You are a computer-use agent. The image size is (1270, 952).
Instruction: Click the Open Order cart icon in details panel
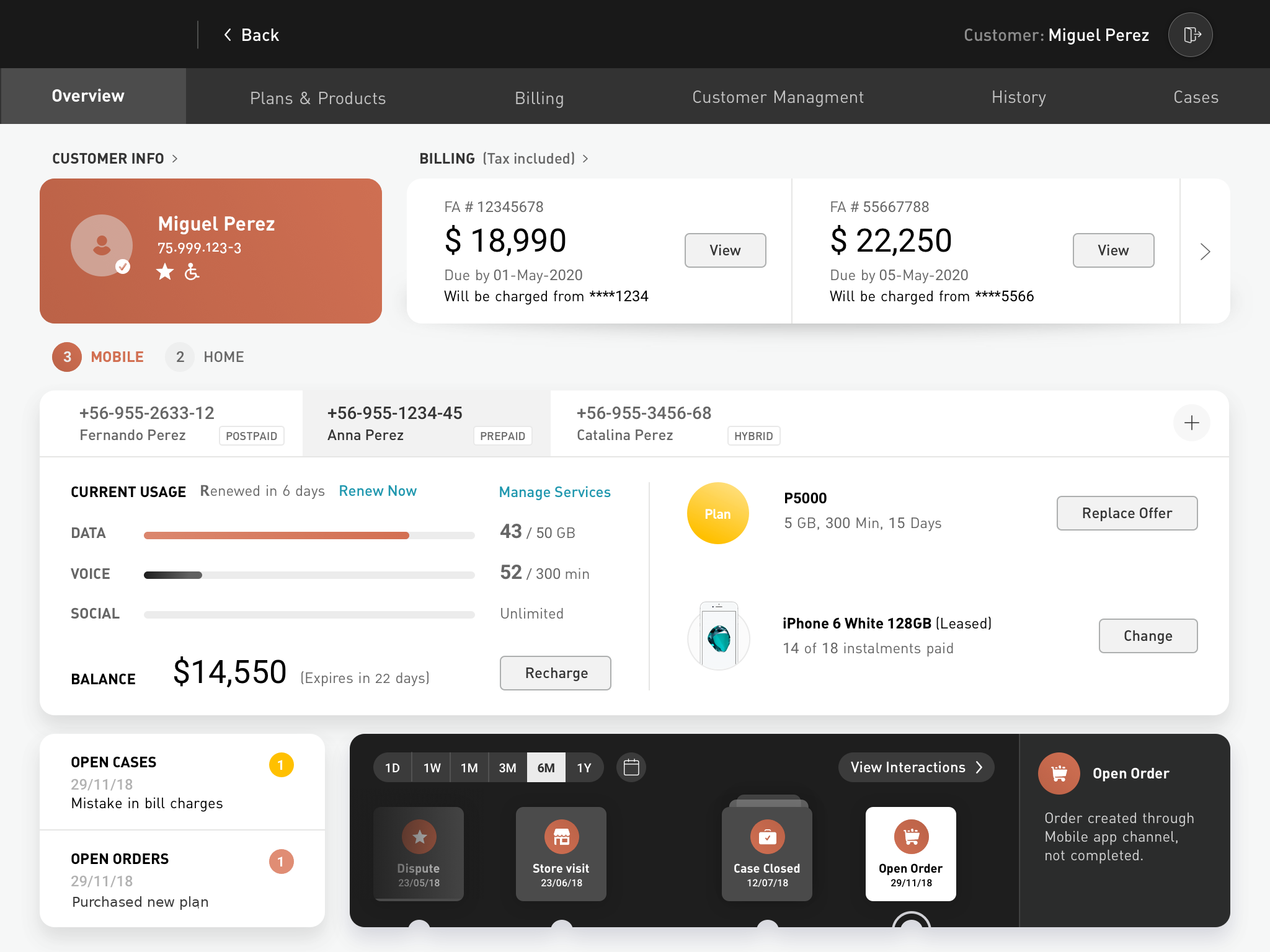tap(1059, 773)
